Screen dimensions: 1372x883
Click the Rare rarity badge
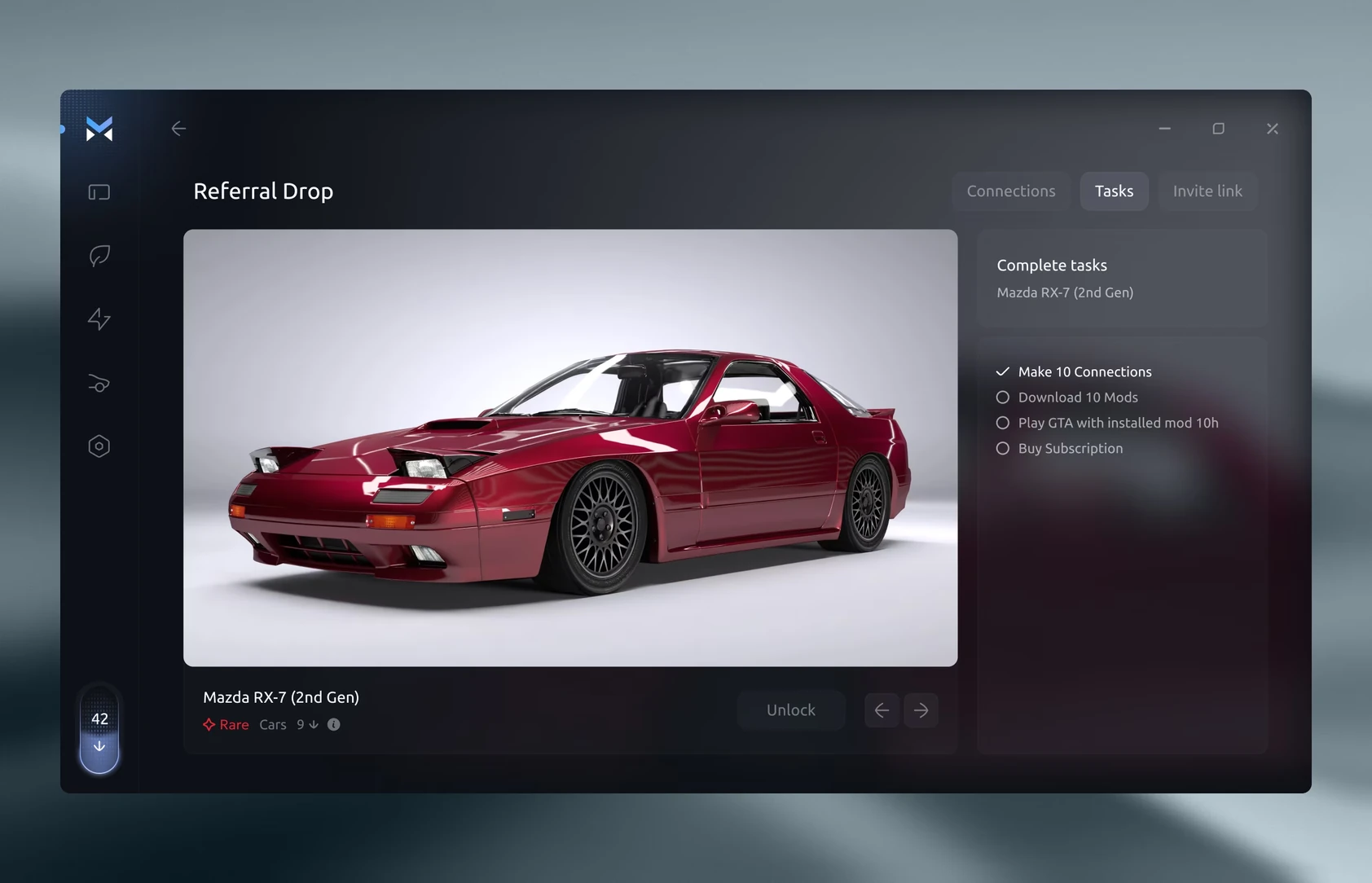pos(226,724)
